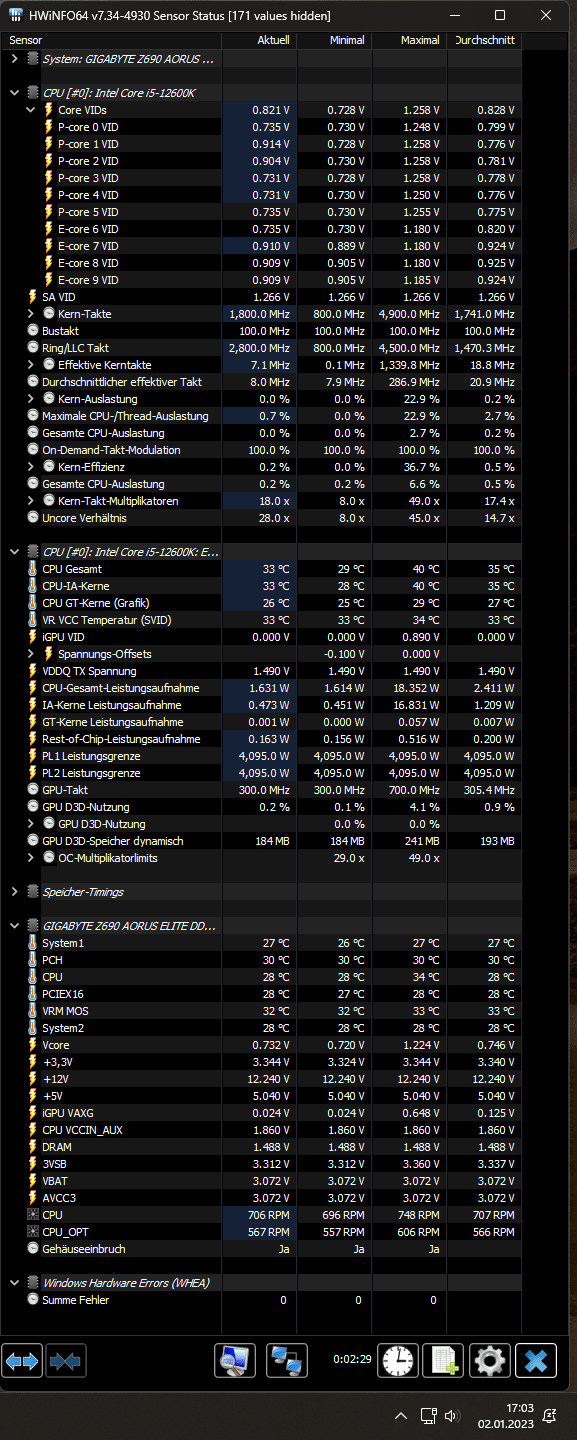The height and width of the screenshot is (1440, 577).
Task: Click the lightning icon of PL1 Leistungsgrenze
Action: (x=33, y=756)
